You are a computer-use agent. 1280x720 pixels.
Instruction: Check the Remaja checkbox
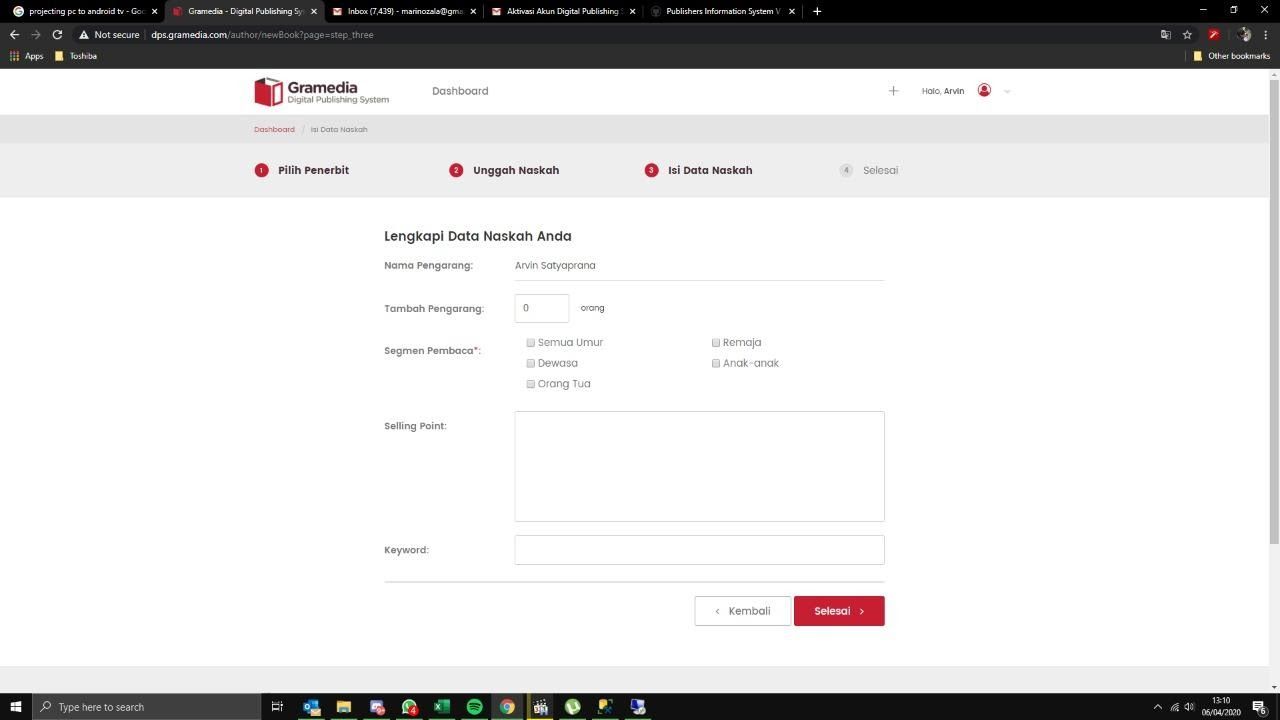(x=716, y=343)
